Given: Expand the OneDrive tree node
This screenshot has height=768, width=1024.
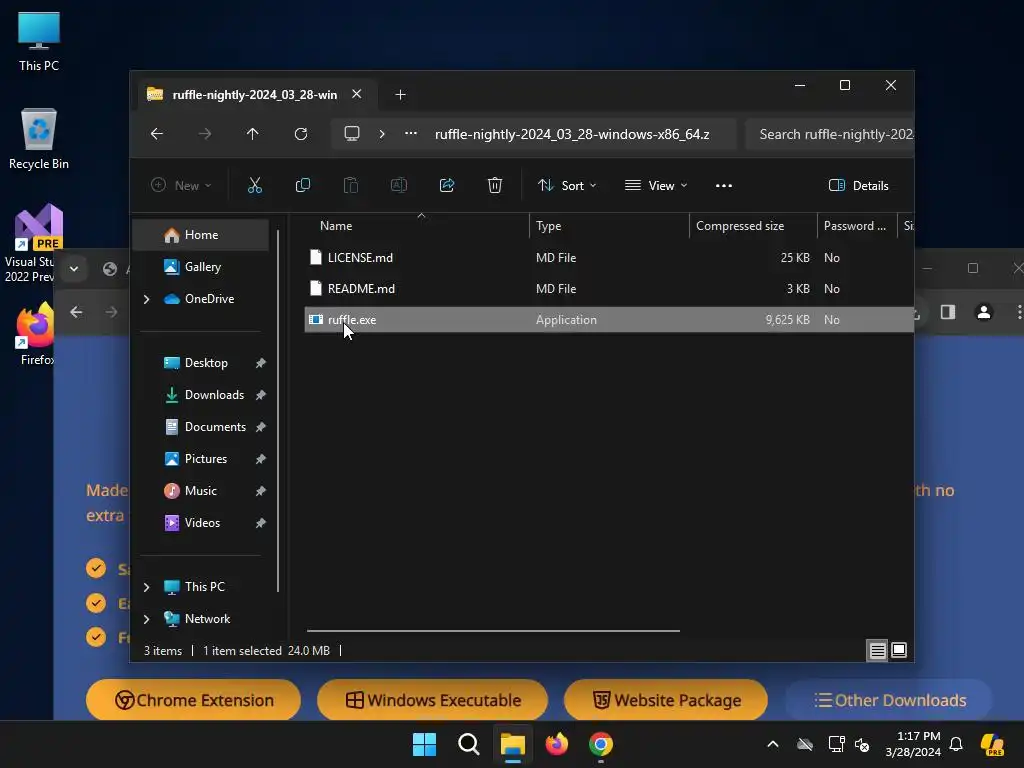Looking at the screenshot, I should tap(147, 299).
